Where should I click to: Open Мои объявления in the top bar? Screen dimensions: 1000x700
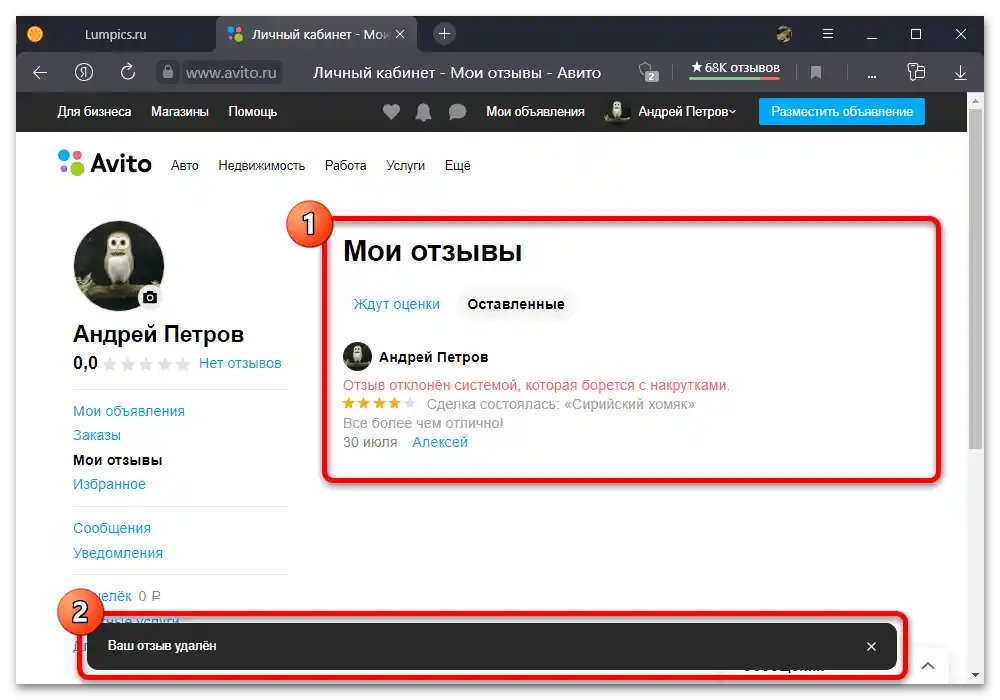point(535,112)
